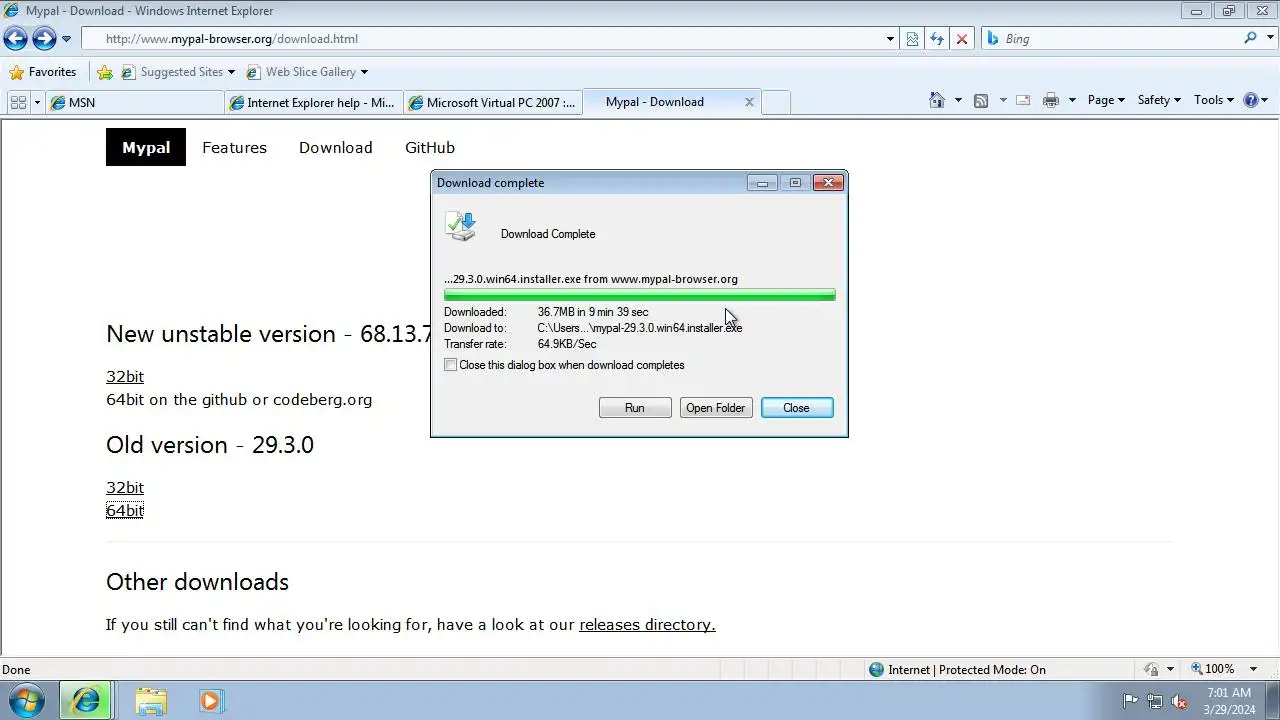Open the GitHub nav link
The width and height of the screenshot is (1280, 720).
coord(430,147)
